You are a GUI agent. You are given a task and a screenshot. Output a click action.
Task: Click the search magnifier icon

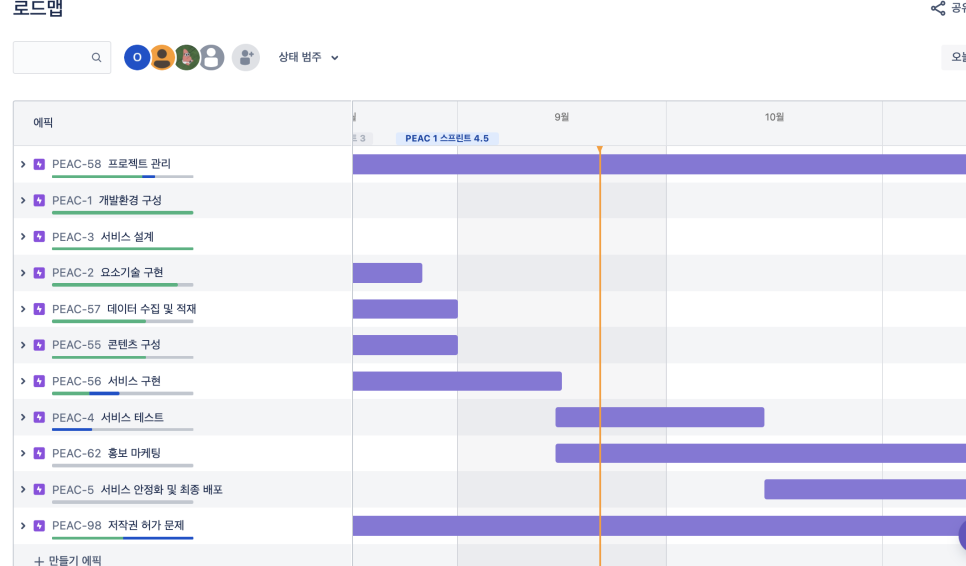96,58
